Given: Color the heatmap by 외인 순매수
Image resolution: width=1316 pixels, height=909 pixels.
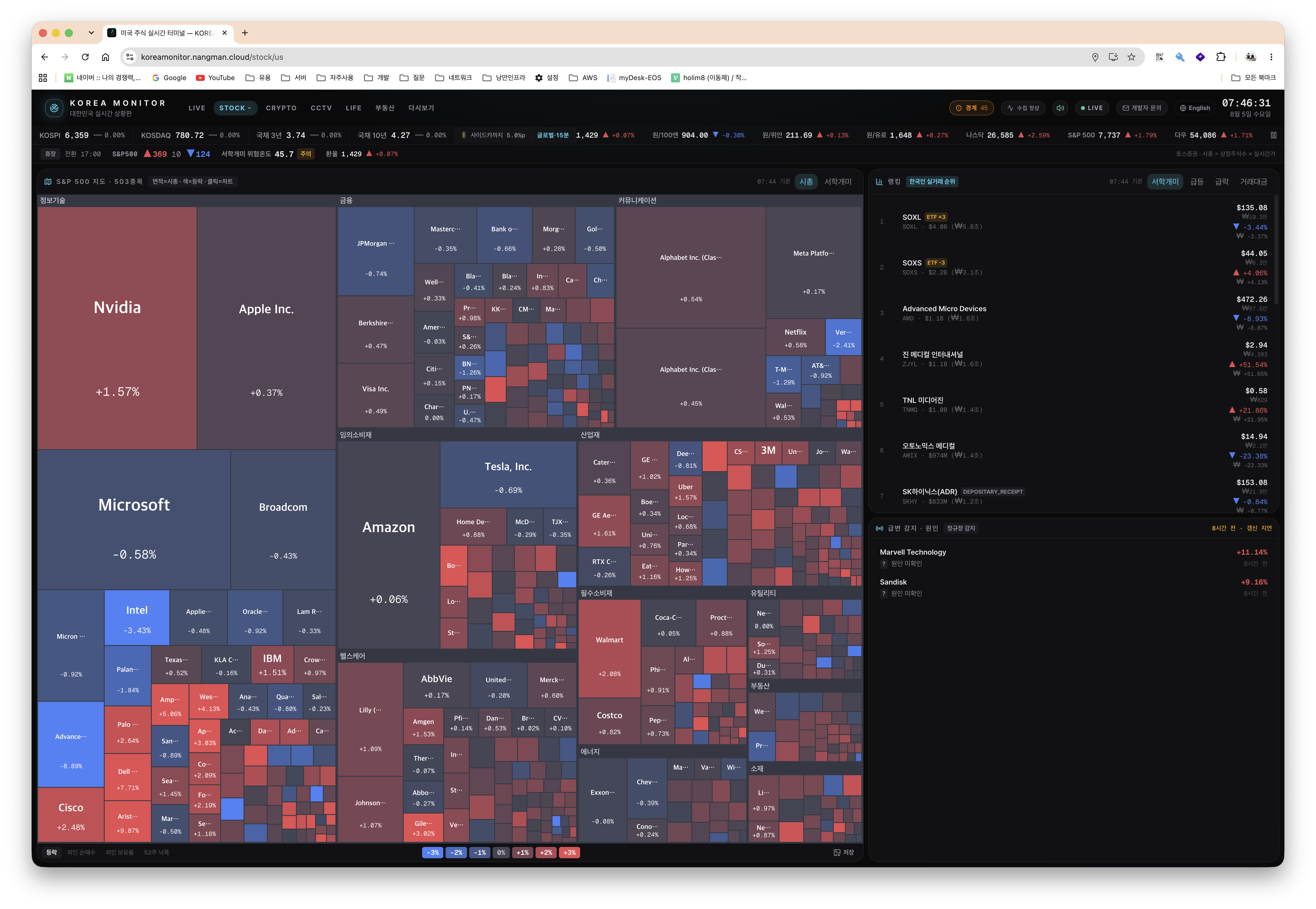Looking at the screenshot, I should click(82, 853).
